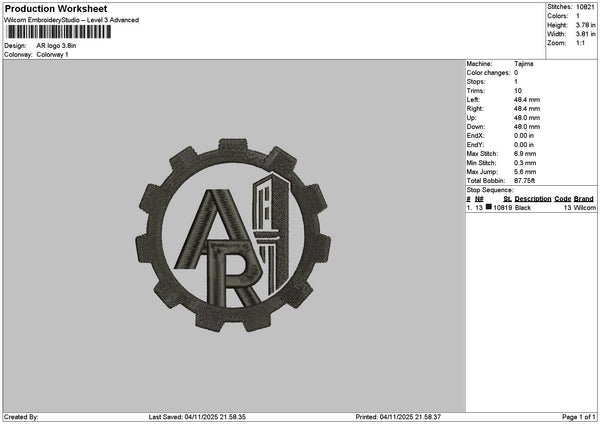Image resolution: width=600 pixels, height=424 pixels.
Task: Click the Left value 48.4 mm
Action: coord(527,100)
